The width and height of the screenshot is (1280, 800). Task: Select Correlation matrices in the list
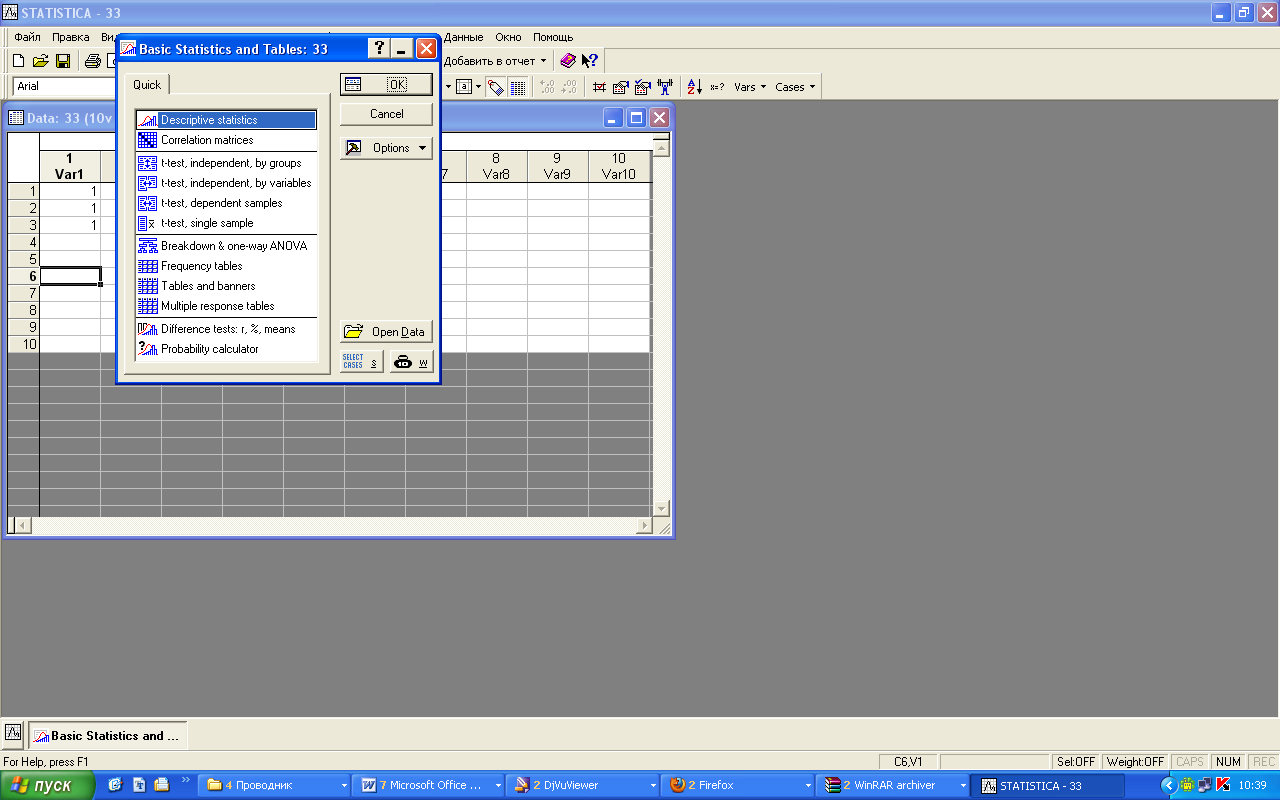click(226, 140)
